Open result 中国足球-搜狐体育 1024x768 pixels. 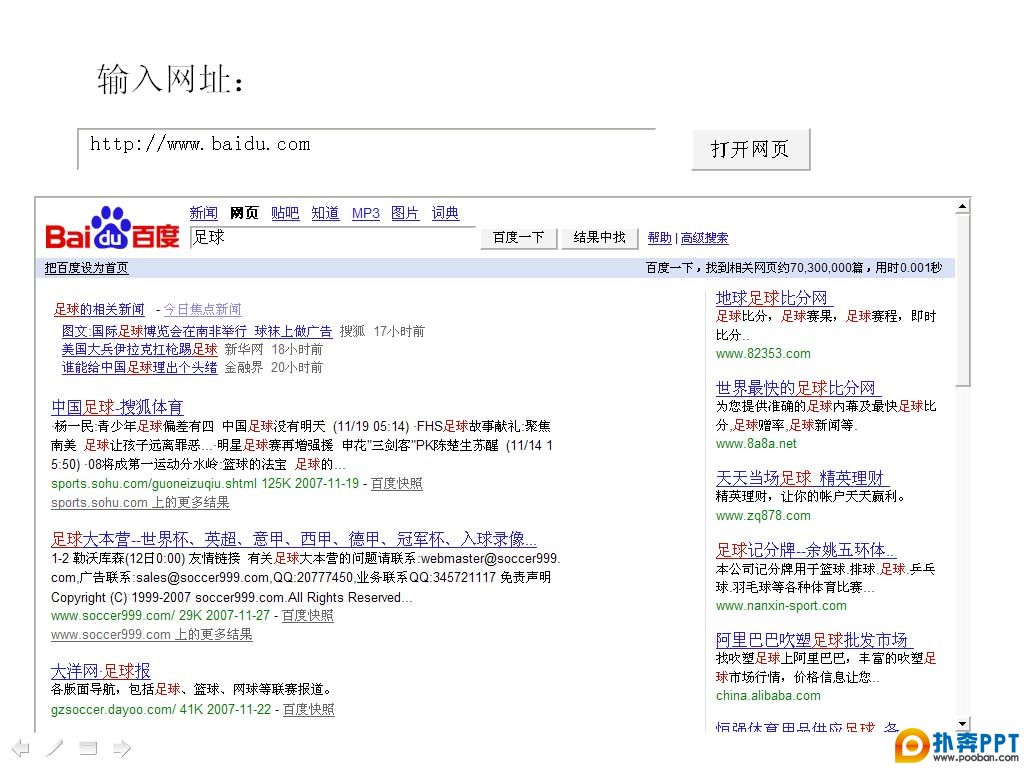[x=117, y=408]
